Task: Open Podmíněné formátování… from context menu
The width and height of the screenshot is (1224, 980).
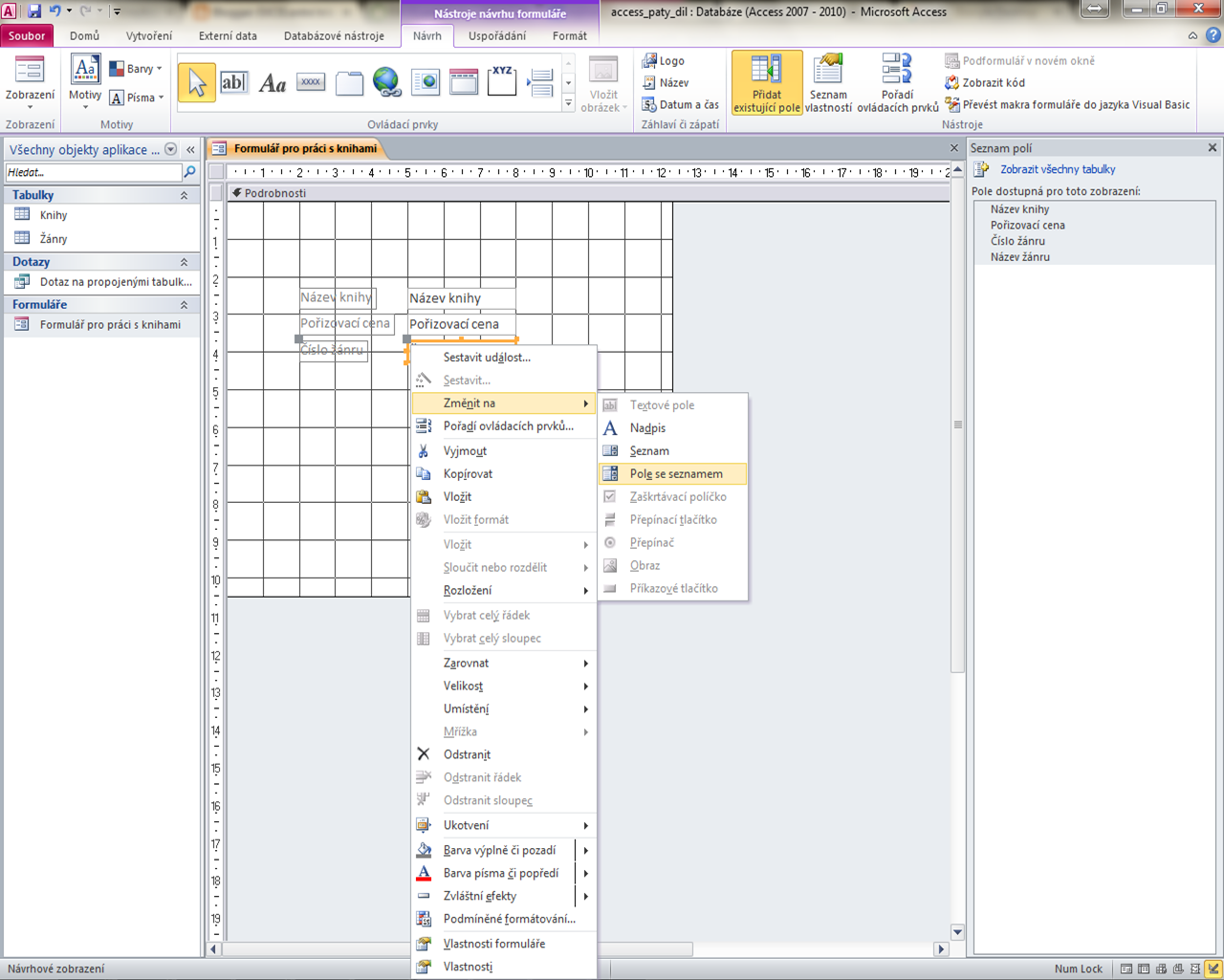Action: click(504, 919)
